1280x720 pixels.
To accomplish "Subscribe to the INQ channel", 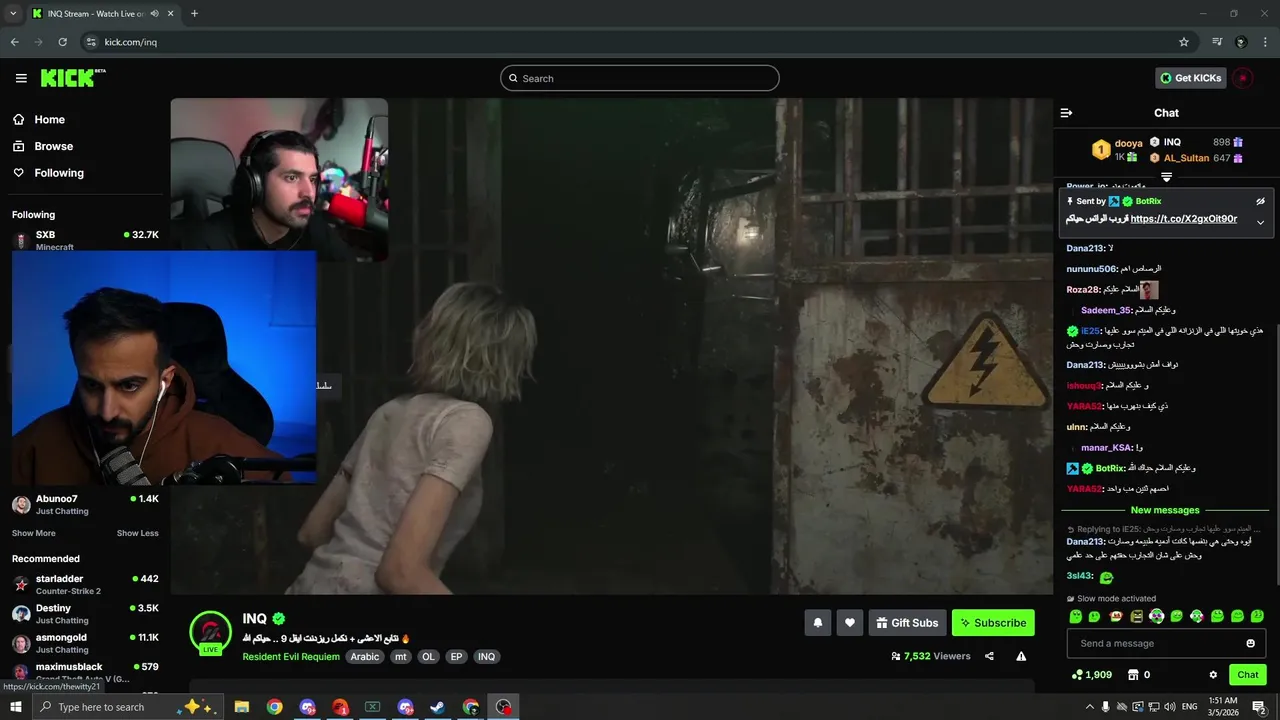I will coord(993,623).
